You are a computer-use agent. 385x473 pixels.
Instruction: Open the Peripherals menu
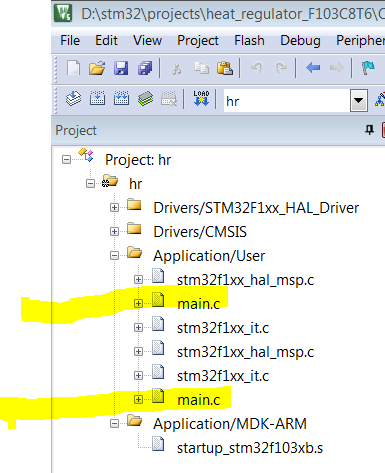(x=360, y=41)
